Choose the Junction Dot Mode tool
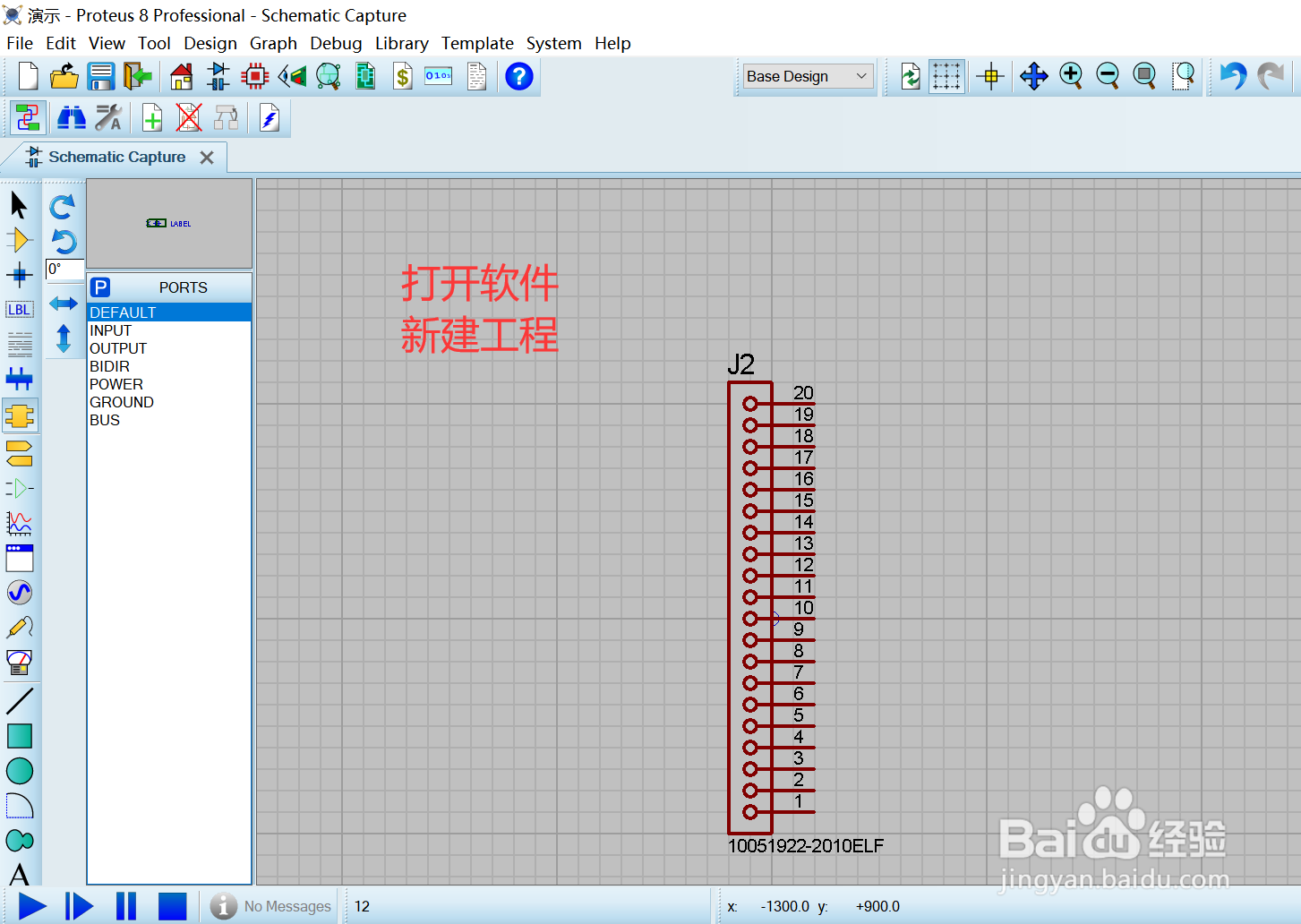The image size is (1301, 924). pos(19,275)
